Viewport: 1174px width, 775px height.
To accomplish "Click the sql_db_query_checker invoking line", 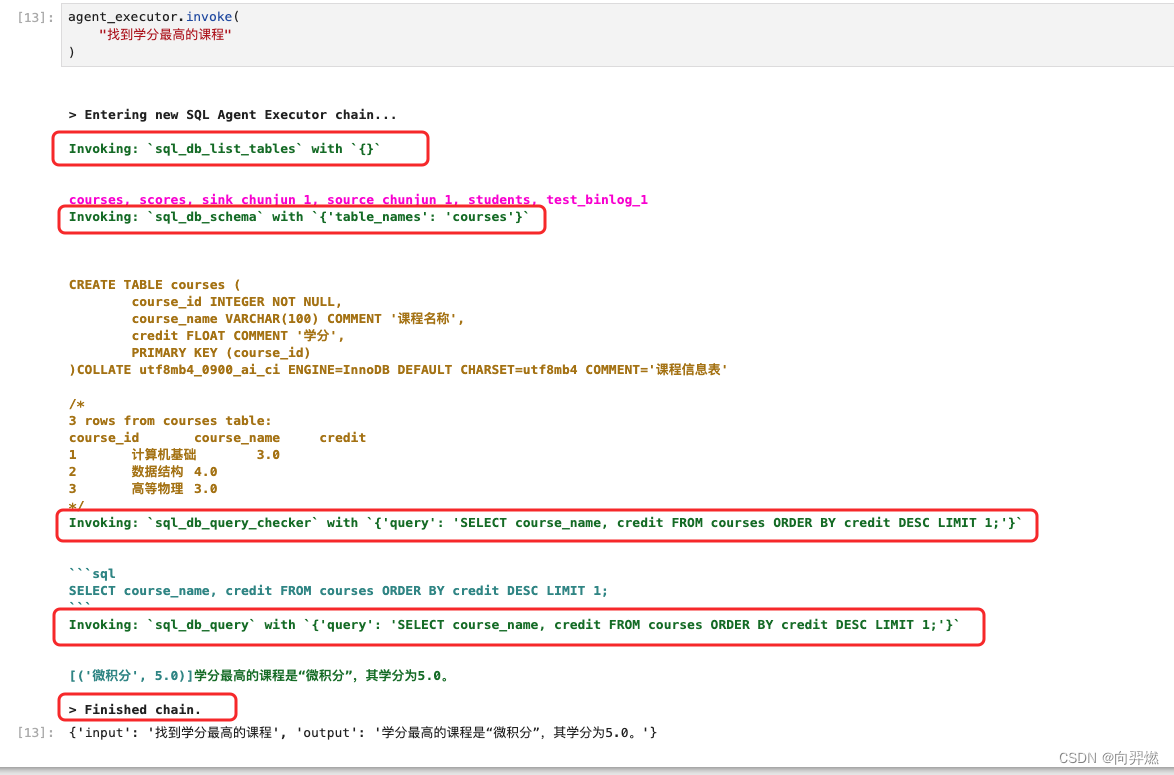I will pyautogui.click(x=545, y=523).
